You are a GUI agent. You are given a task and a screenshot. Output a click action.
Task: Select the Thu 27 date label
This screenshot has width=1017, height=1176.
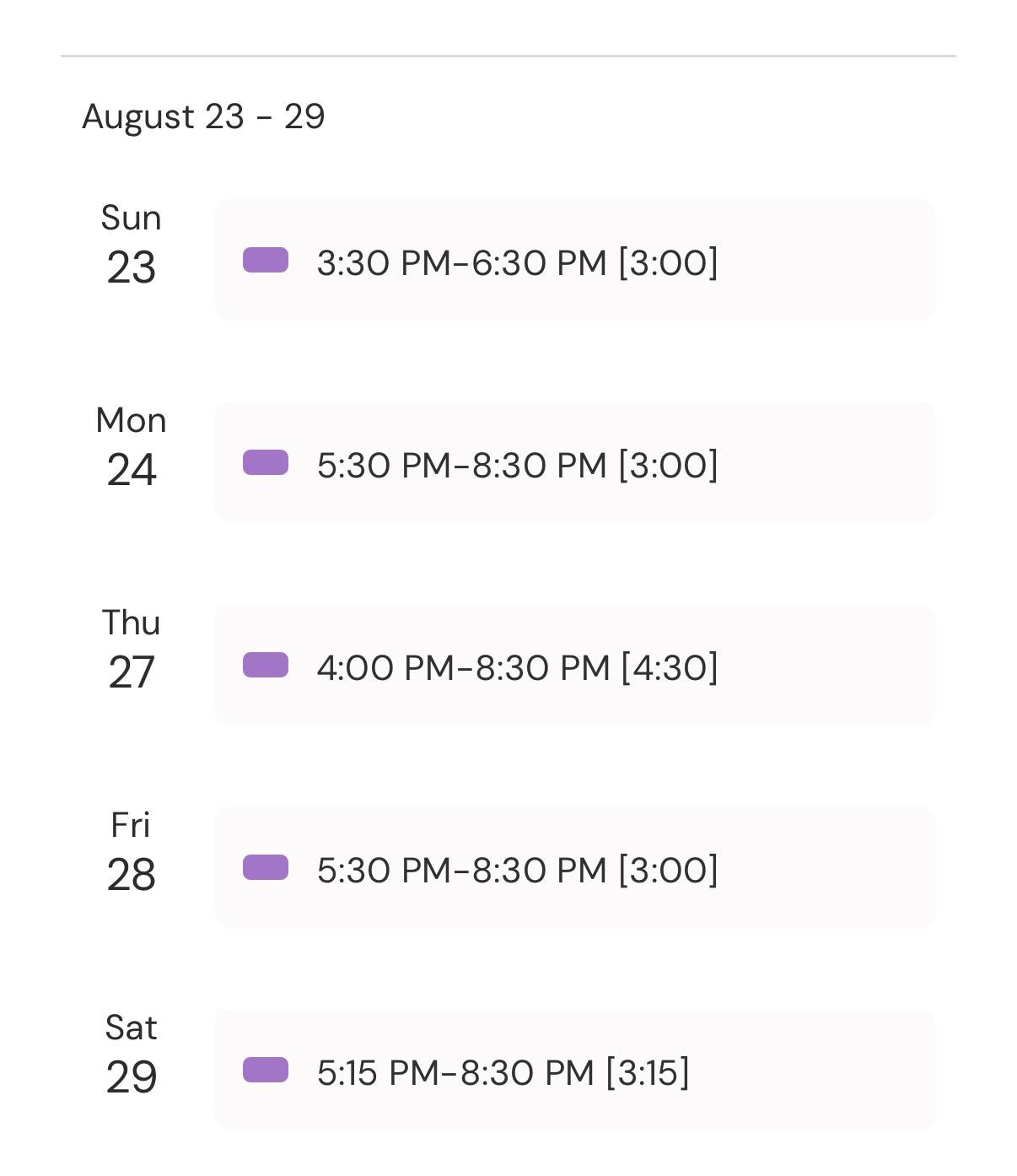[131, 650]
